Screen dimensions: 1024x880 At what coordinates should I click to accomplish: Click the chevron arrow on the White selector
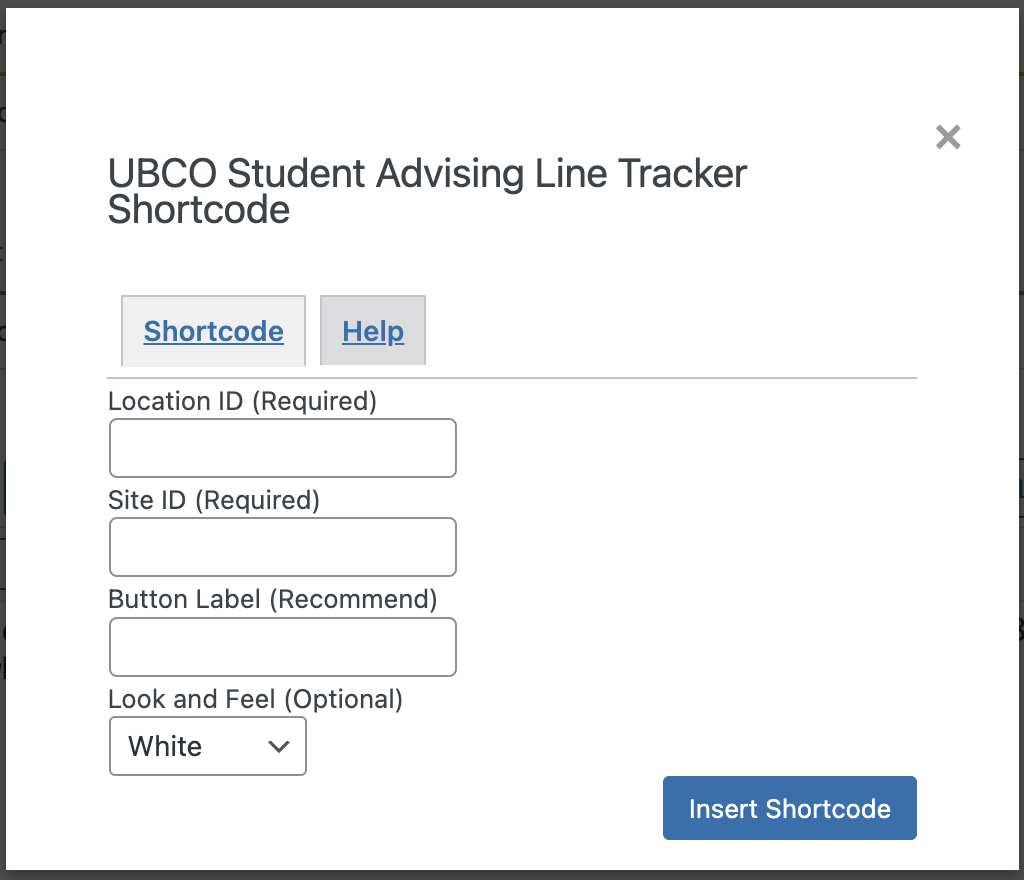pyautogui.click(x=279, y=747)
